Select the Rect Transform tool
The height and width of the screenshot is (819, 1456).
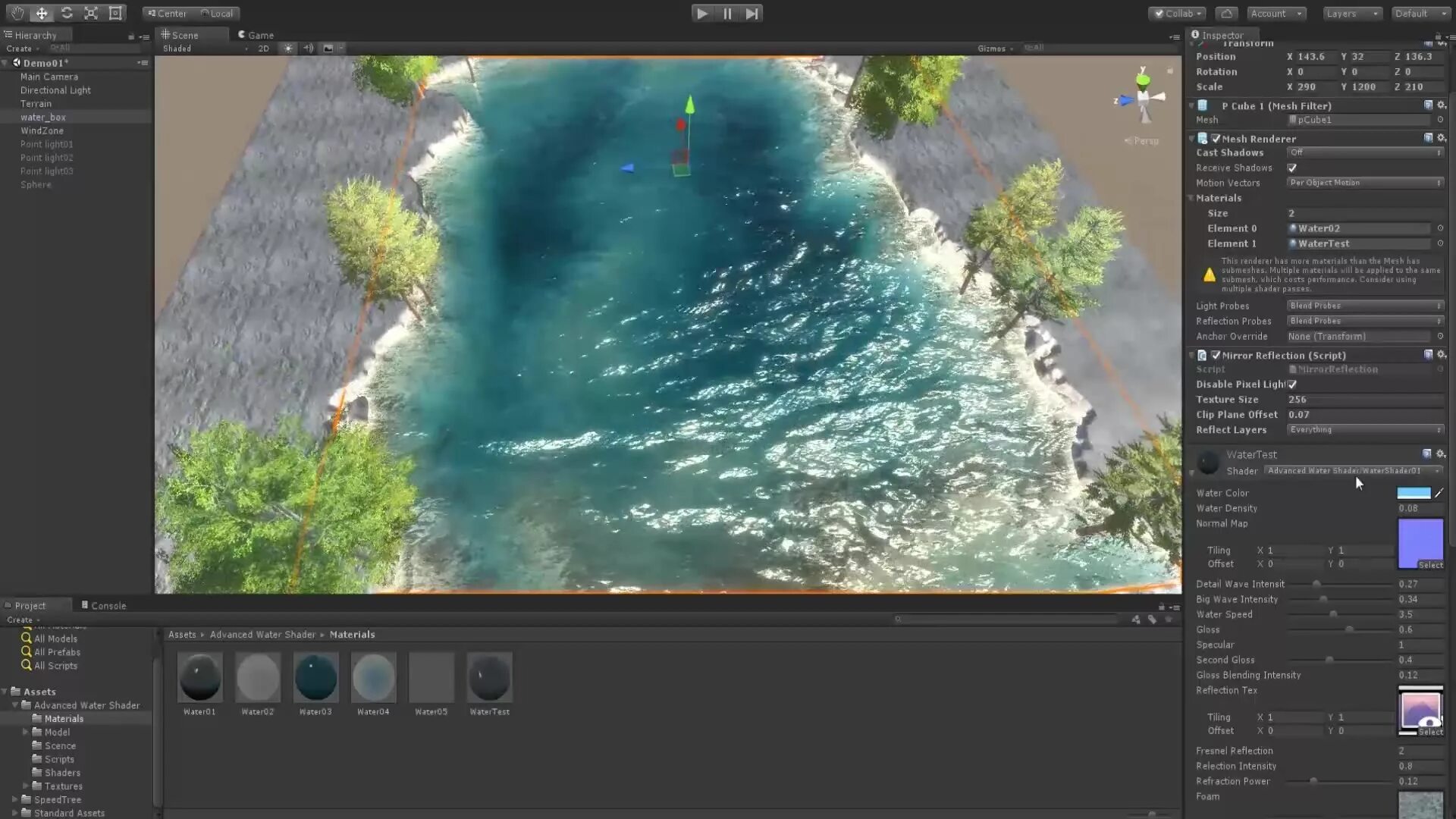tap(115, 13)
